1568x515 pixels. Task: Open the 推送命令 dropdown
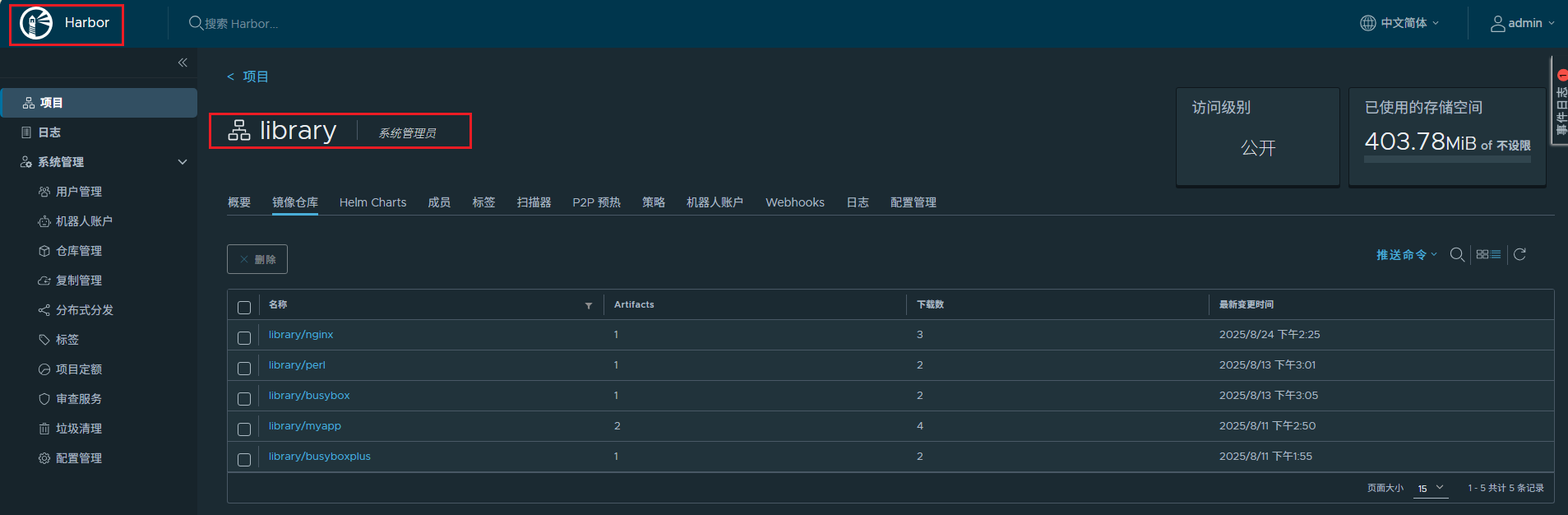pyautogui.click(x=1407, y=255)
